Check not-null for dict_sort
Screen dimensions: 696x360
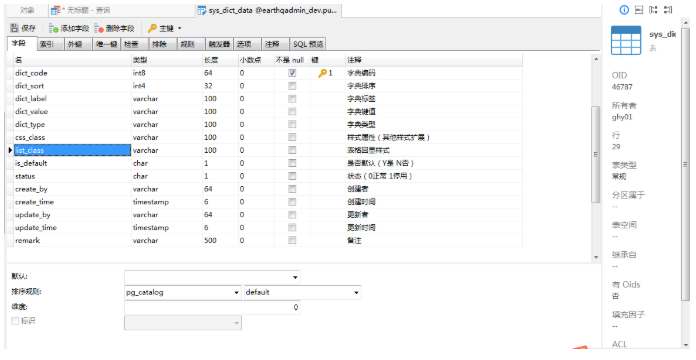[x=292, y=86]
